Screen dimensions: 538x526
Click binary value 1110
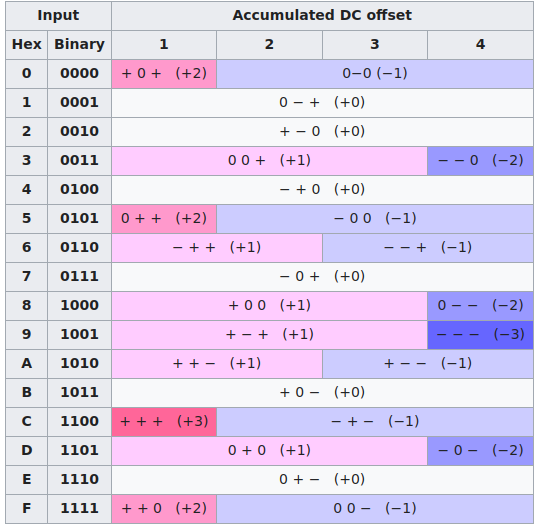click(x=79, y=480)
